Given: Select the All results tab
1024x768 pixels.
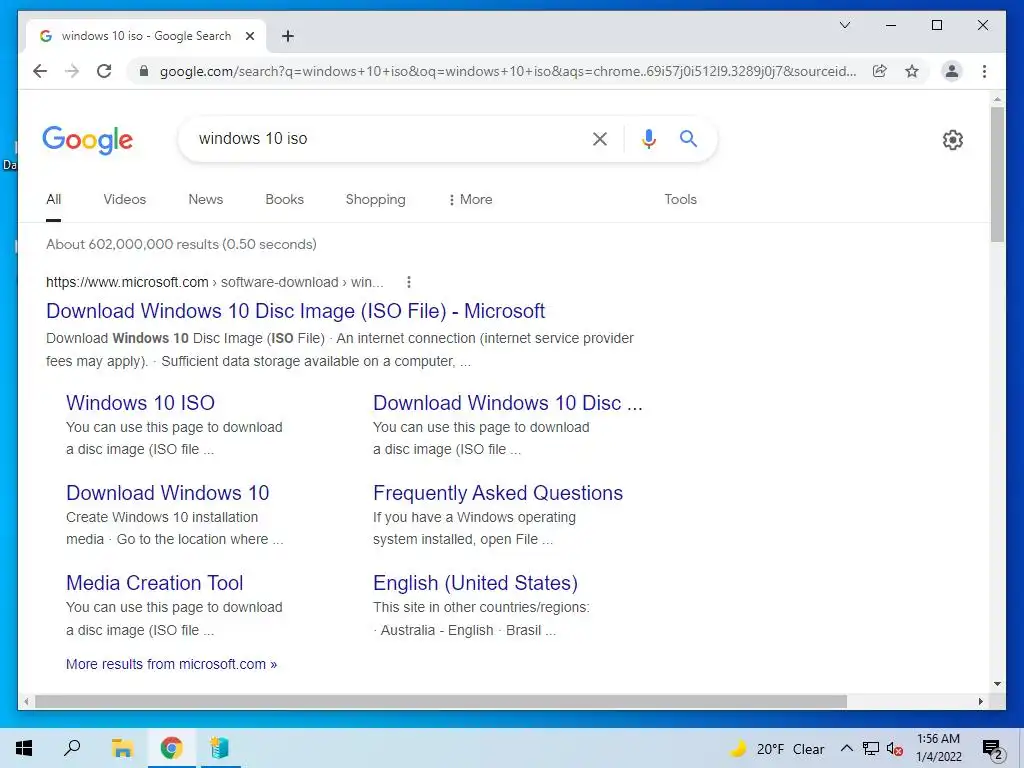Looking at the screenshot, I should click(x=54, y=199).
